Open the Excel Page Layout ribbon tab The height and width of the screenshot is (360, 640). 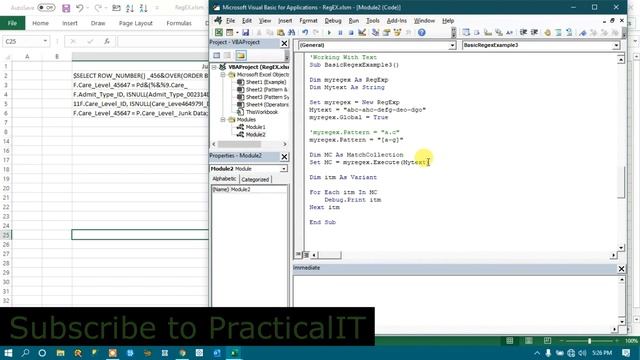[136, 23]
